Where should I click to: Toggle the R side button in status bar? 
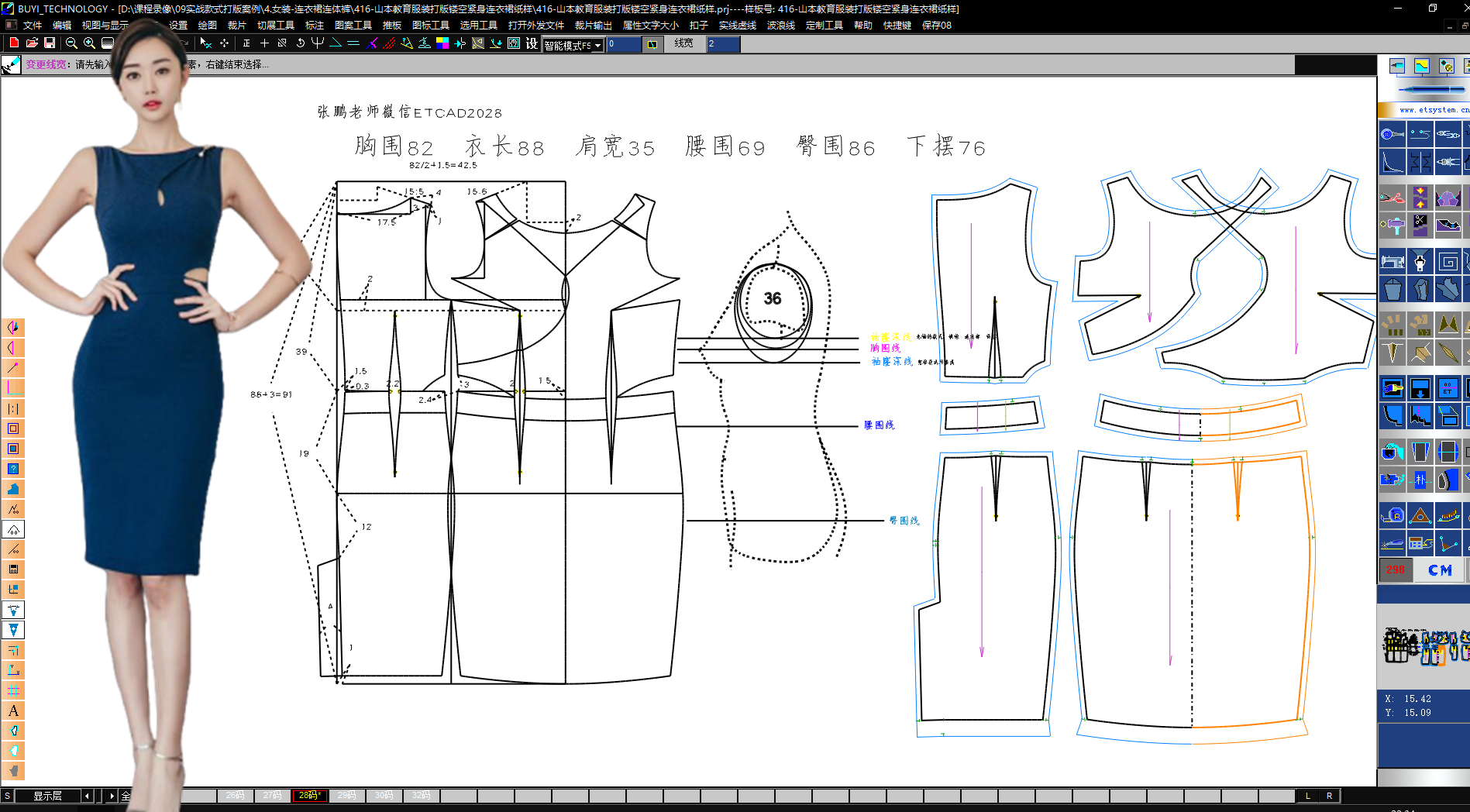[x=1329, y=796]
